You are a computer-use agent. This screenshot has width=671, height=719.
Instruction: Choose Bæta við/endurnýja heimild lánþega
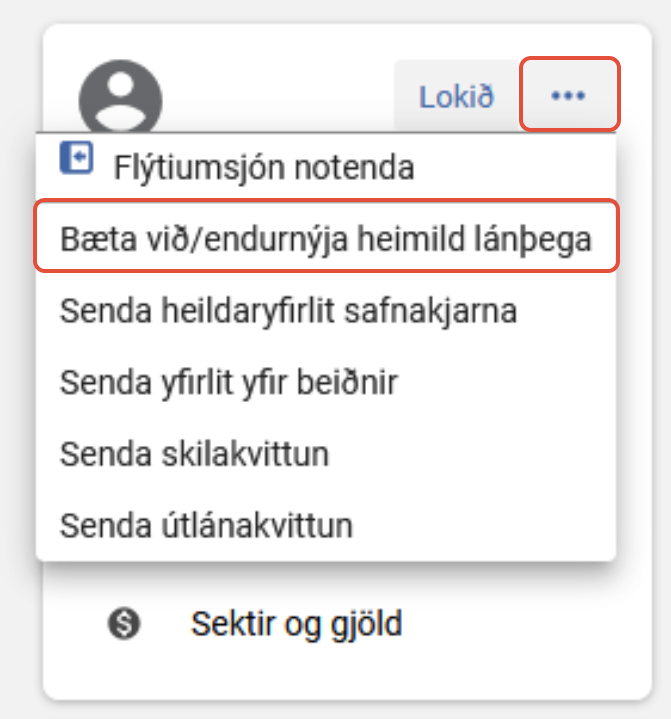(x=326, y=237)
